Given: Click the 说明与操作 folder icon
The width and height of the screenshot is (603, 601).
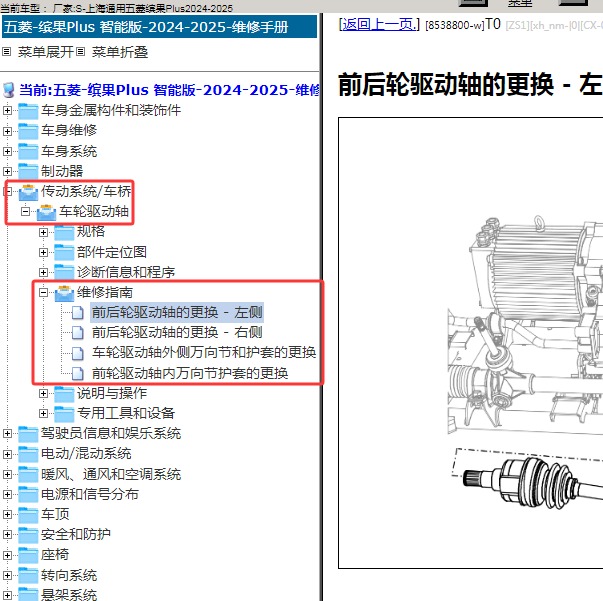Looking at the screenshot, I should coord(64,393).
